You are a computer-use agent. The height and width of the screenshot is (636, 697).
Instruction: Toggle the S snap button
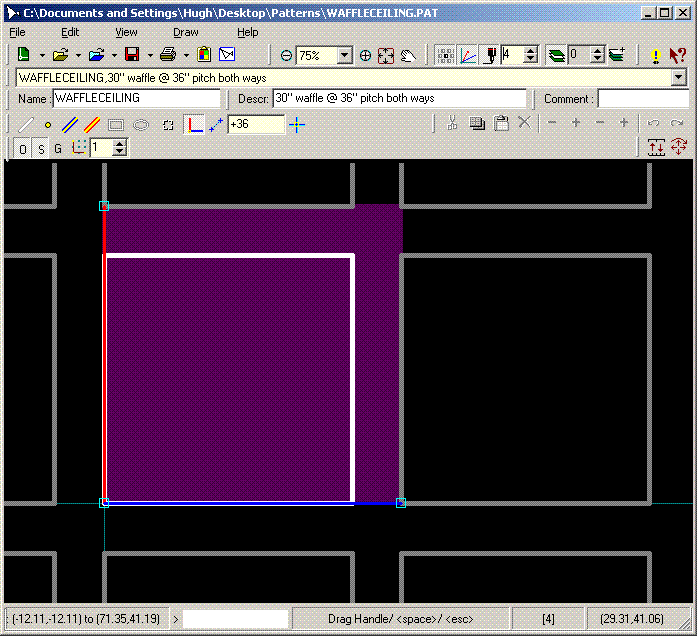coord(41,149)
